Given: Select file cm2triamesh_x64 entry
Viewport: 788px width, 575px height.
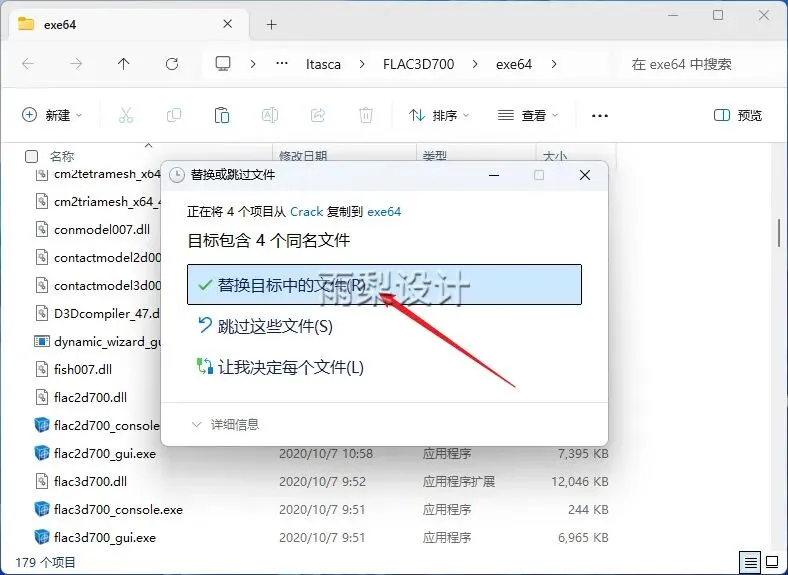Looking at the screenshot, I should point(107,202).
